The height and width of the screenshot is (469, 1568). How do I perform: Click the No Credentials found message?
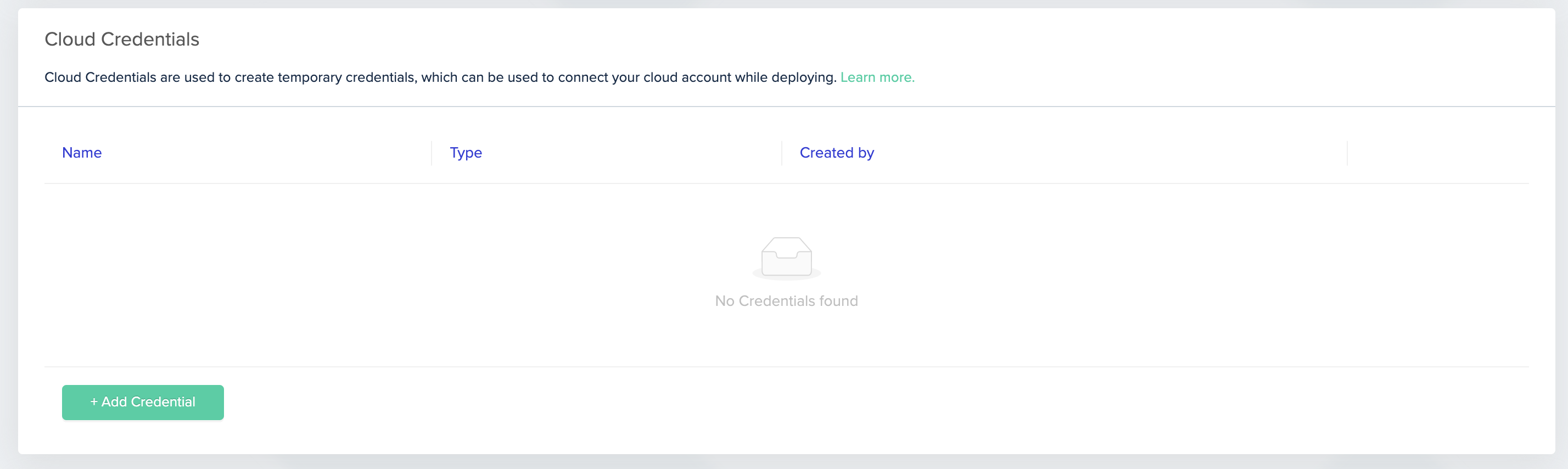[x=786, y=301]
